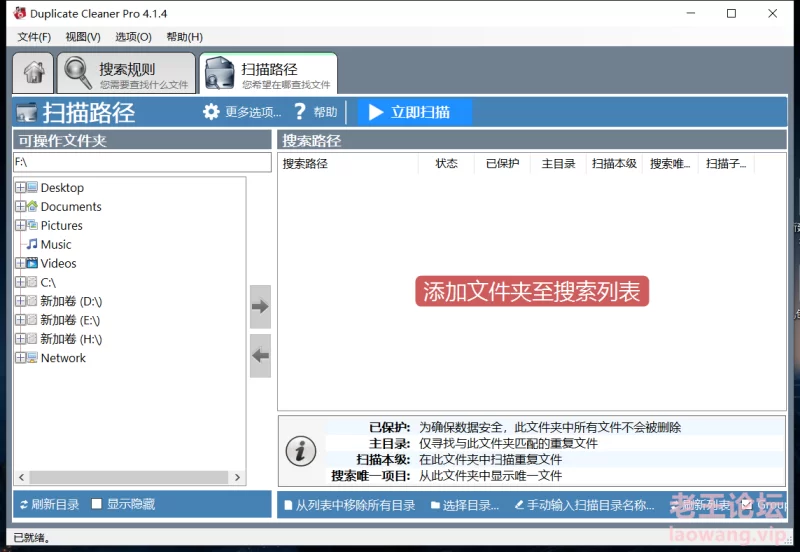
Task: Open the 文件(F) menu
Action: point(34,37)
